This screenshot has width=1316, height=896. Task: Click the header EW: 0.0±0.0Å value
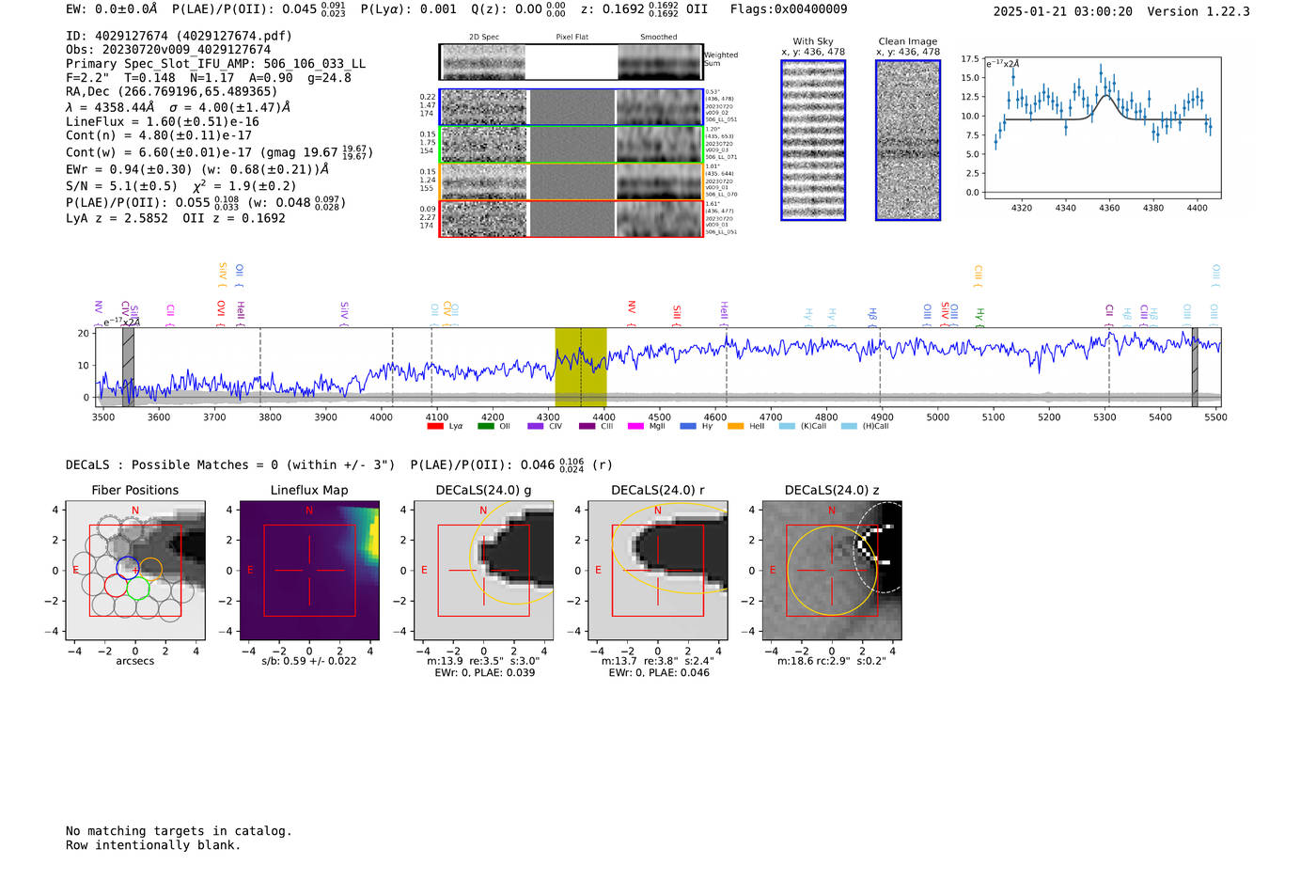[x=112, y=9]
